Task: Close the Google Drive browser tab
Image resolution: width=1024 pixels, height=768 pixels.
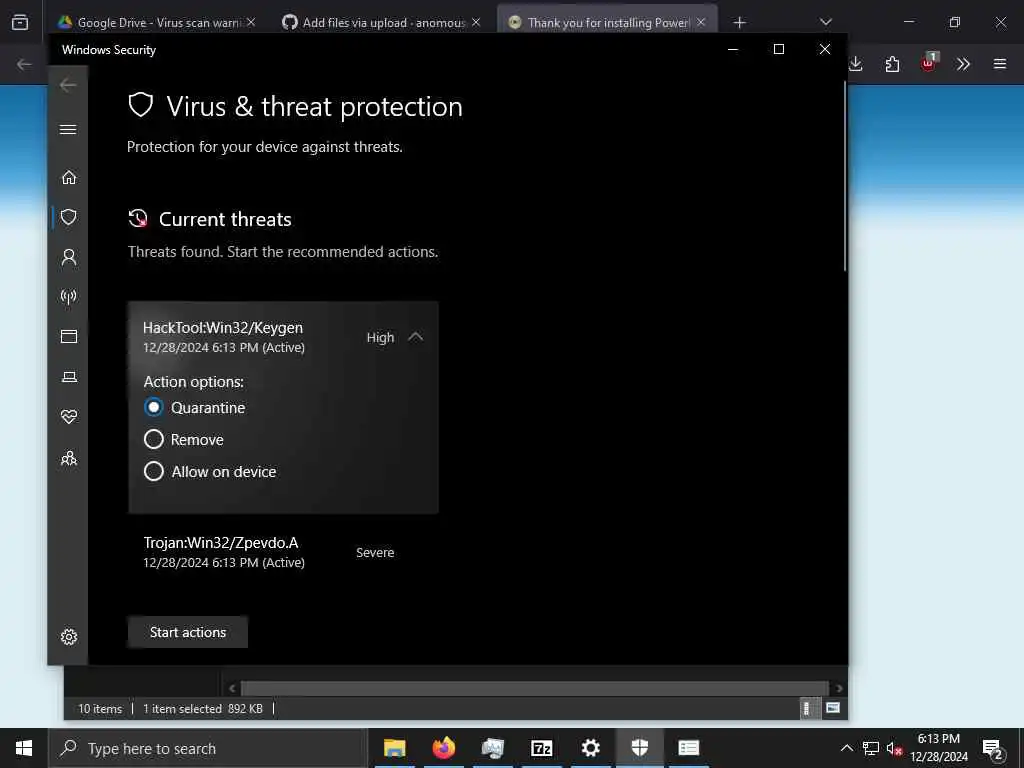Action: tap(251, 22)
